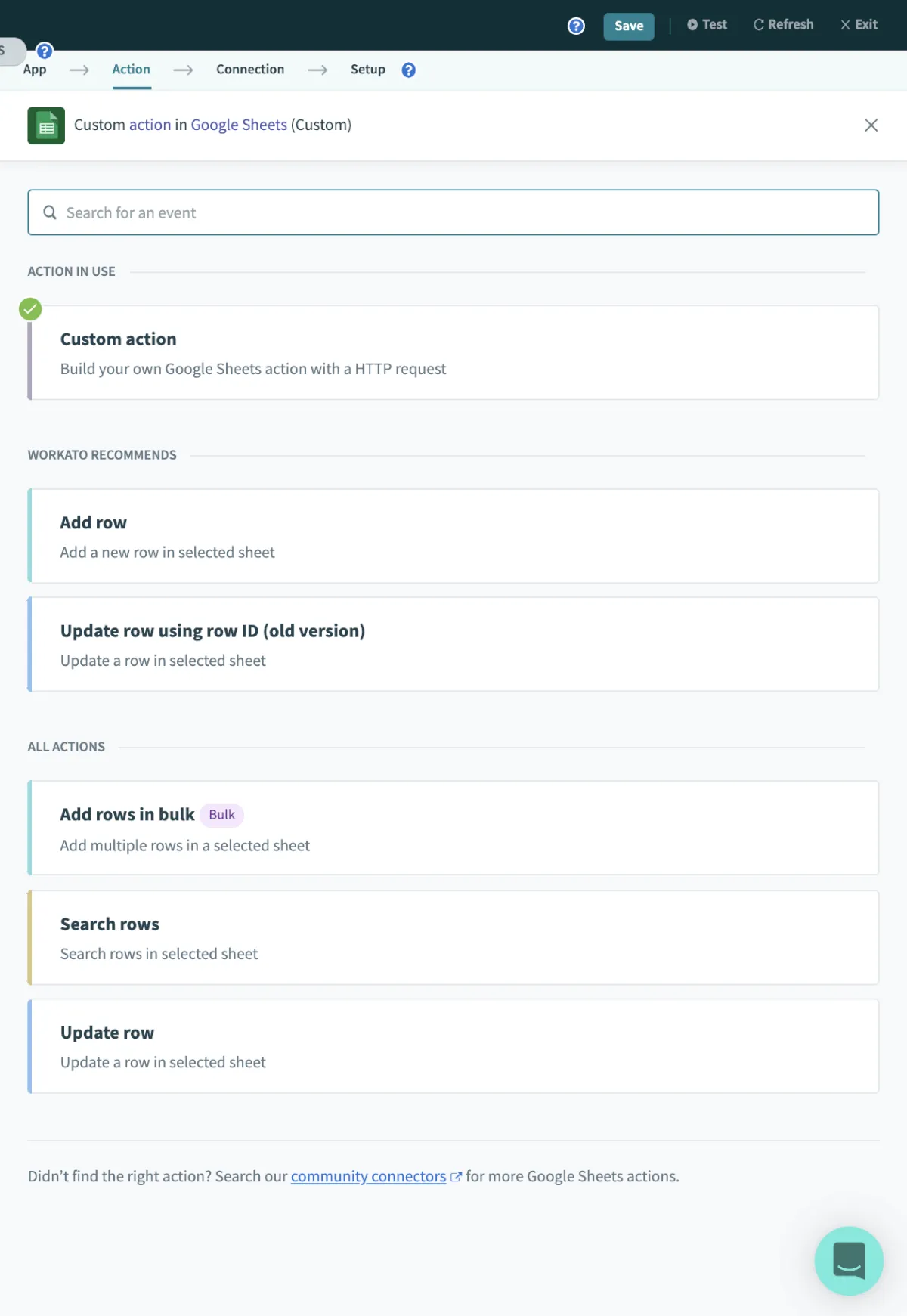Screen dimensions: 907x1316
Task: Click the help badge above App step
Action: tap(45, 51)
